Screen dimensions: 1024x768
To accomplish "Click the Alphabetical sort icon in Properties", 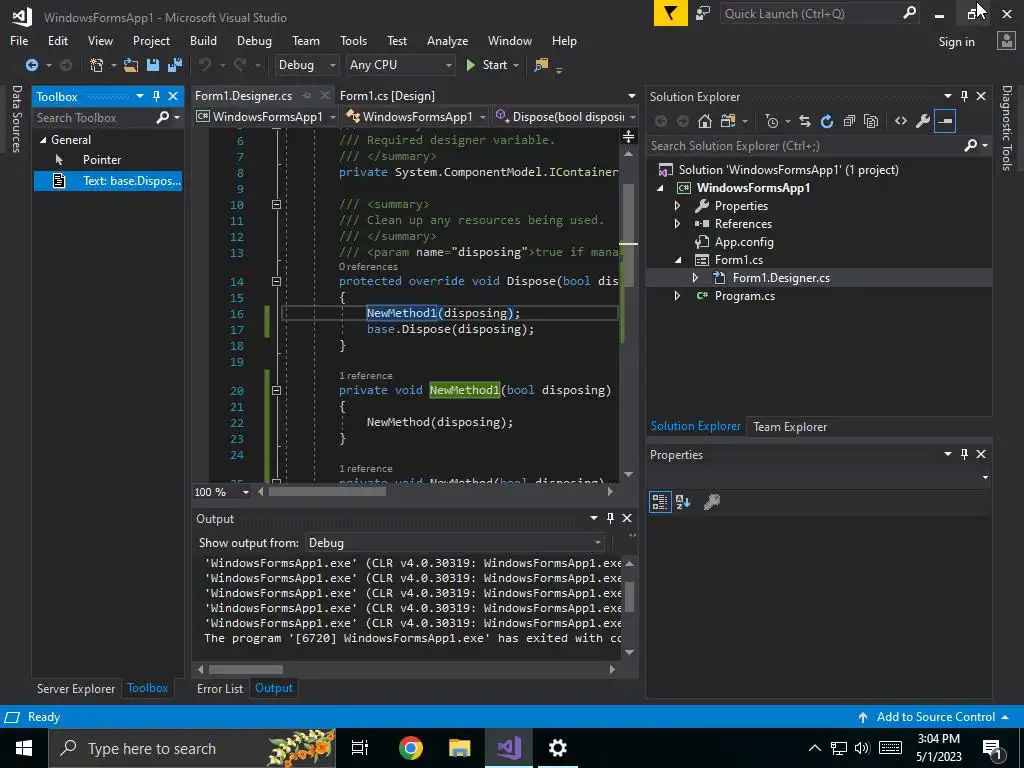I will coord(683,502).
